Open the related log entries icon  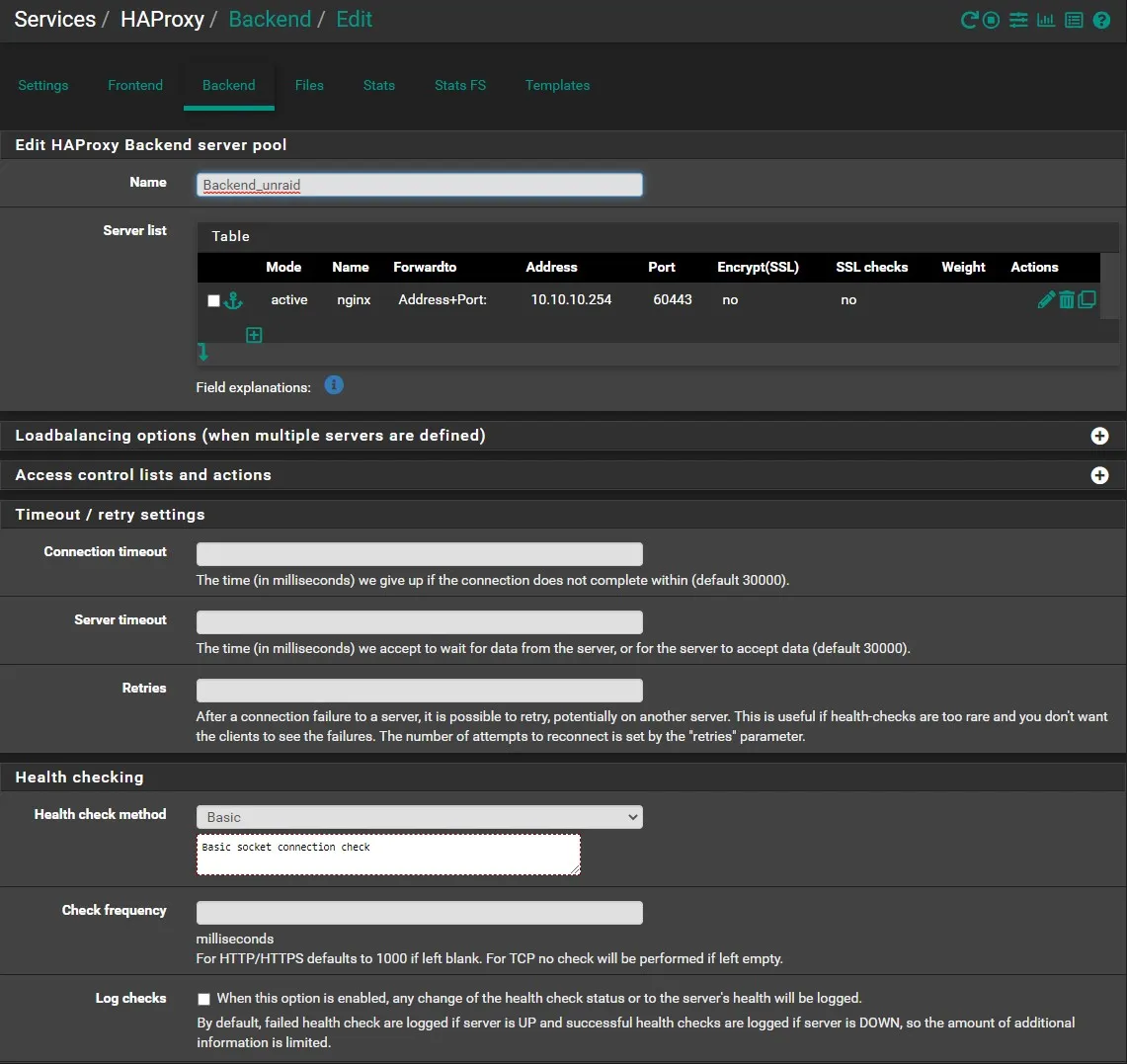point(1074,20)
